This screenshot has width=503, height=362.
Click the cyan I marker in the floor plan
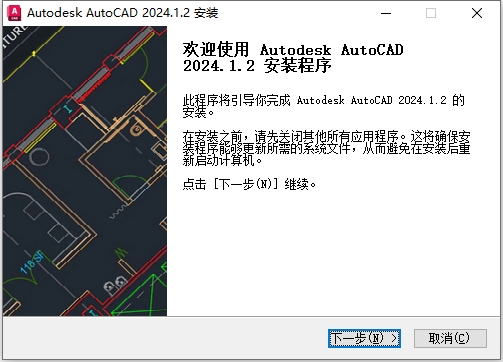coord(68,108)
